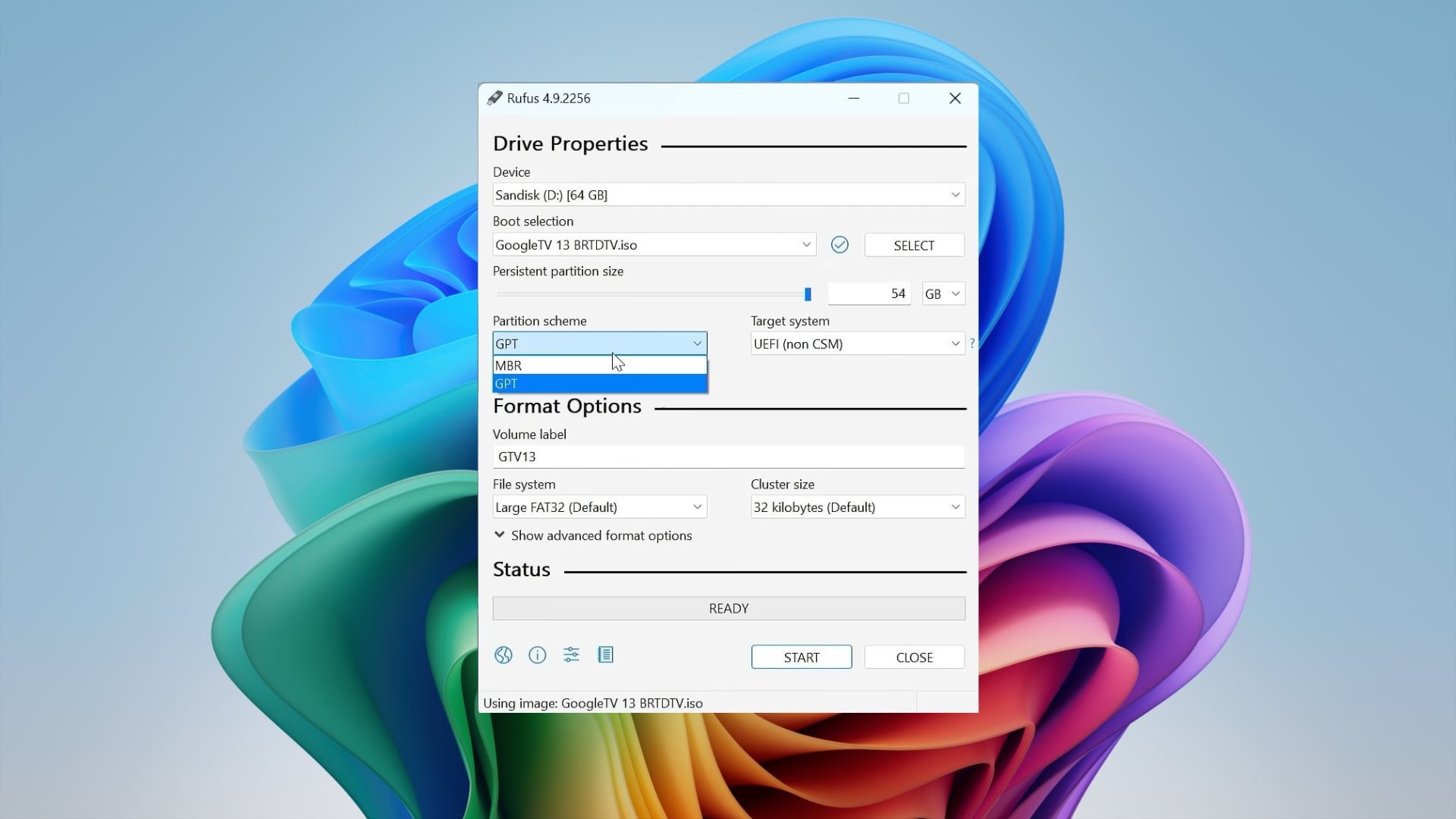Open the File system dropdown

coord(600,507)
